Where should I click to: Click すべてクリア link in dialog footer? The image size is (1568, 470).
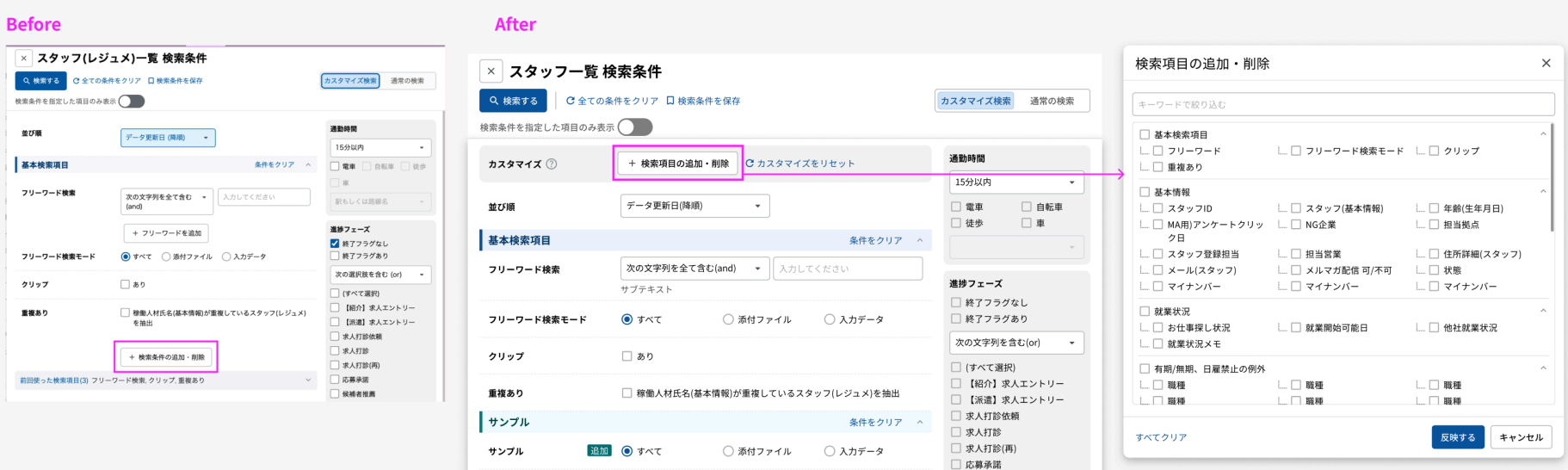tap(1161, 437)
